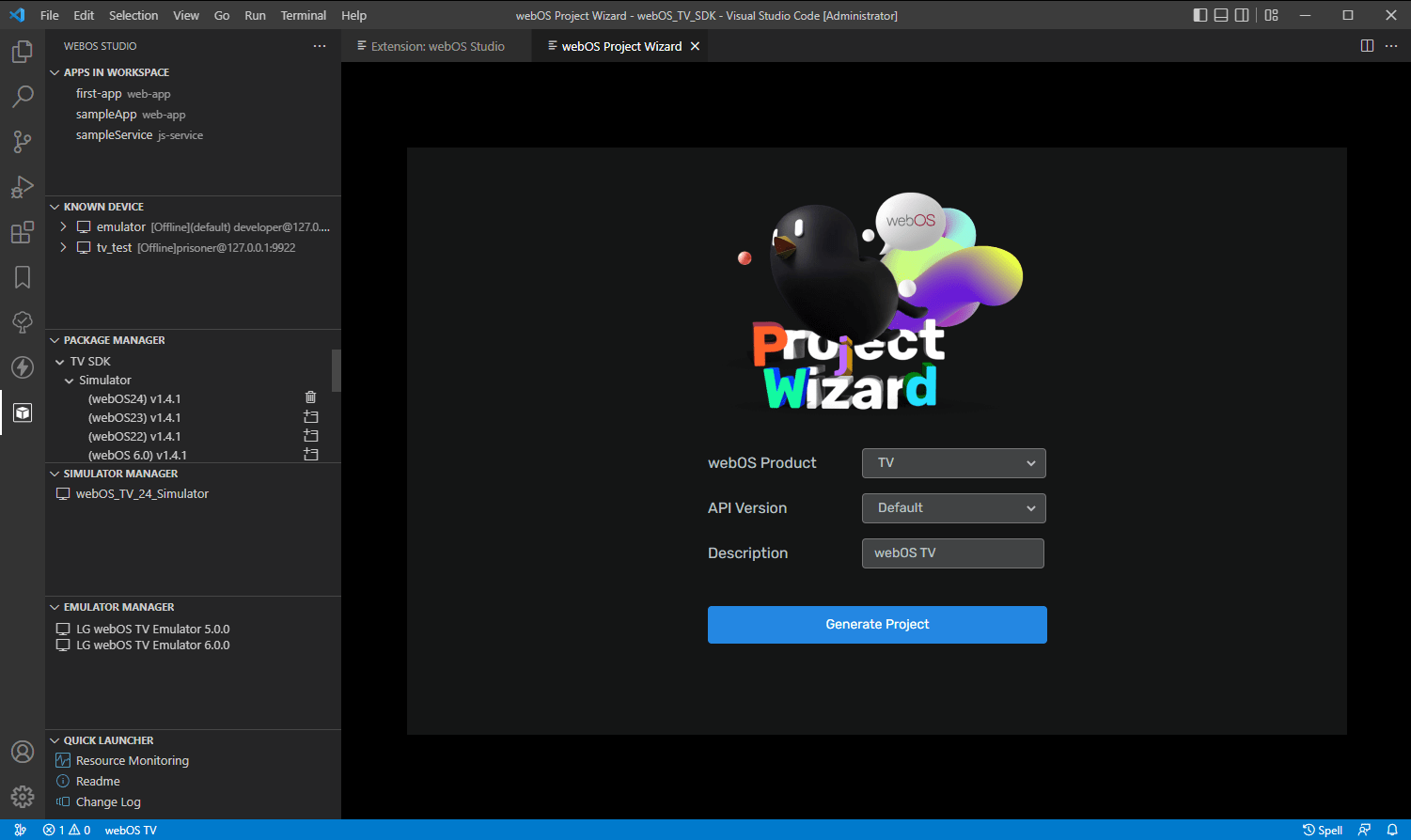Select LG webOS TV Emulator 6.0.0
Image resolution: width=1411 pixels, height=840 pixels.
point(152,646)
